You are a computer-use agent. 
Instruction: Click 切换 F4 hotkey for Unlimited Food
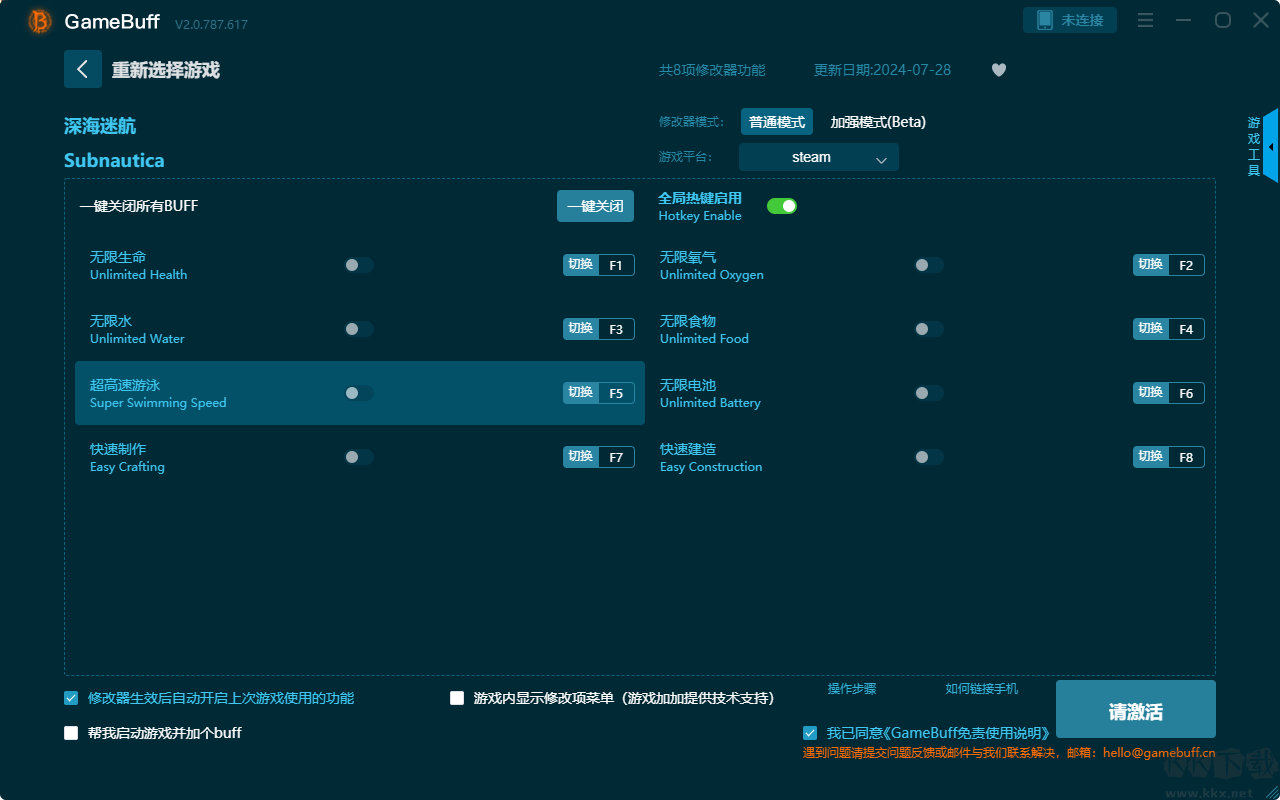pos(1169,329)
